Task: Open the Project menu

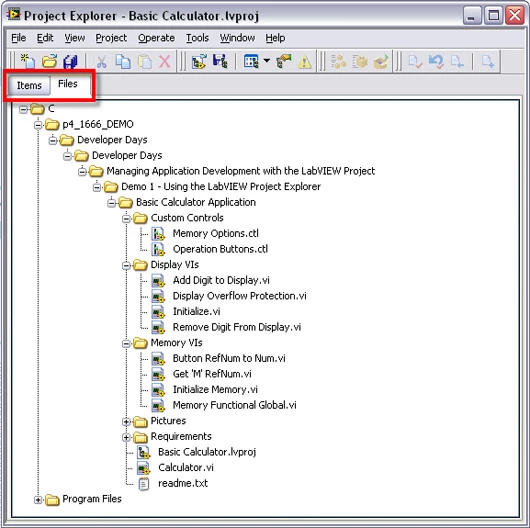Action: pos(111,38)
